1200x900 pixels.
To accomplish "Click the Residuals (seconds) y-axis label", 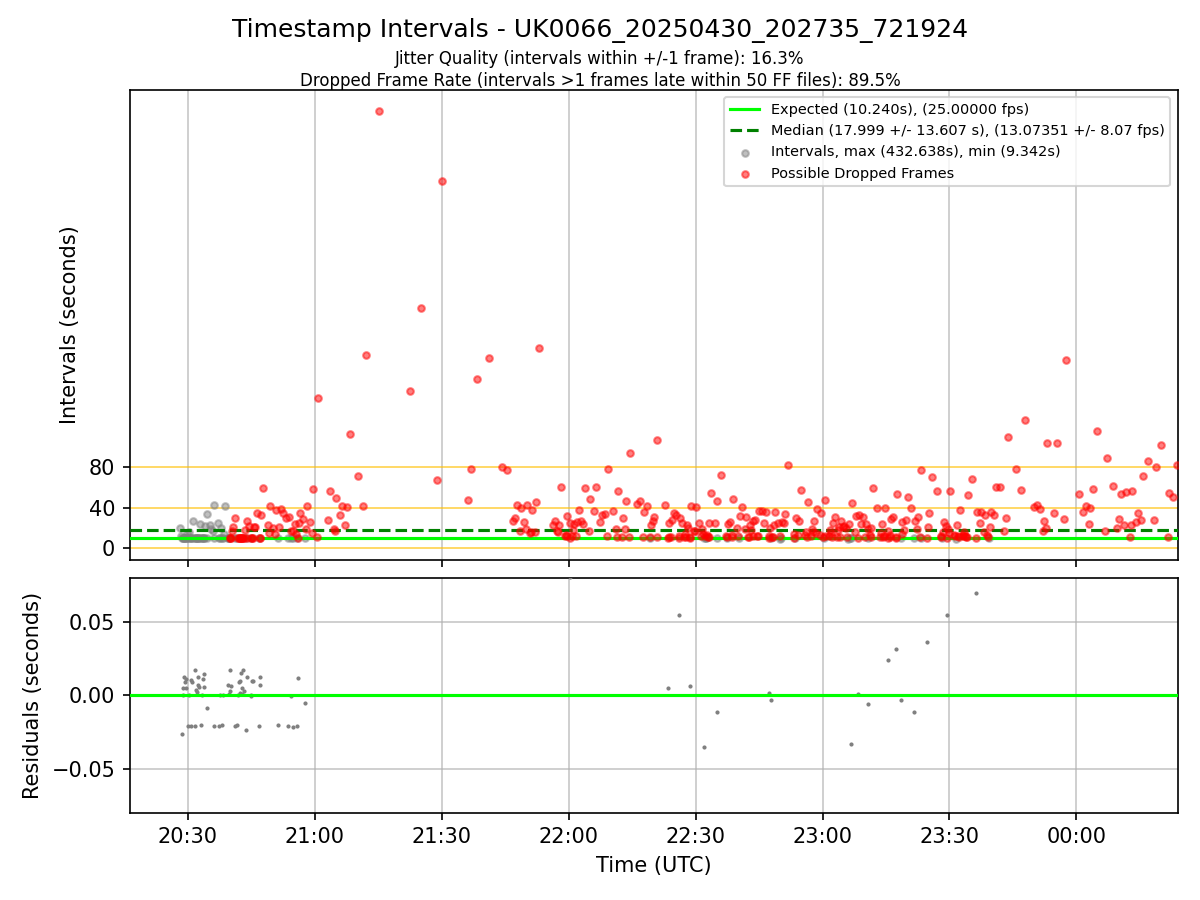I will (32, 696).
